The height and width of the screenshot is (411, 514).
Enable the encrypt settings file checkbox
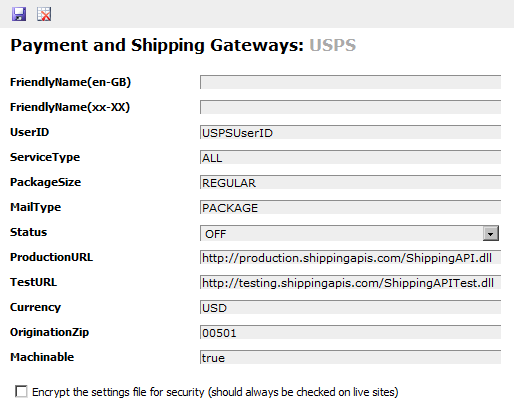click(21, 391)
